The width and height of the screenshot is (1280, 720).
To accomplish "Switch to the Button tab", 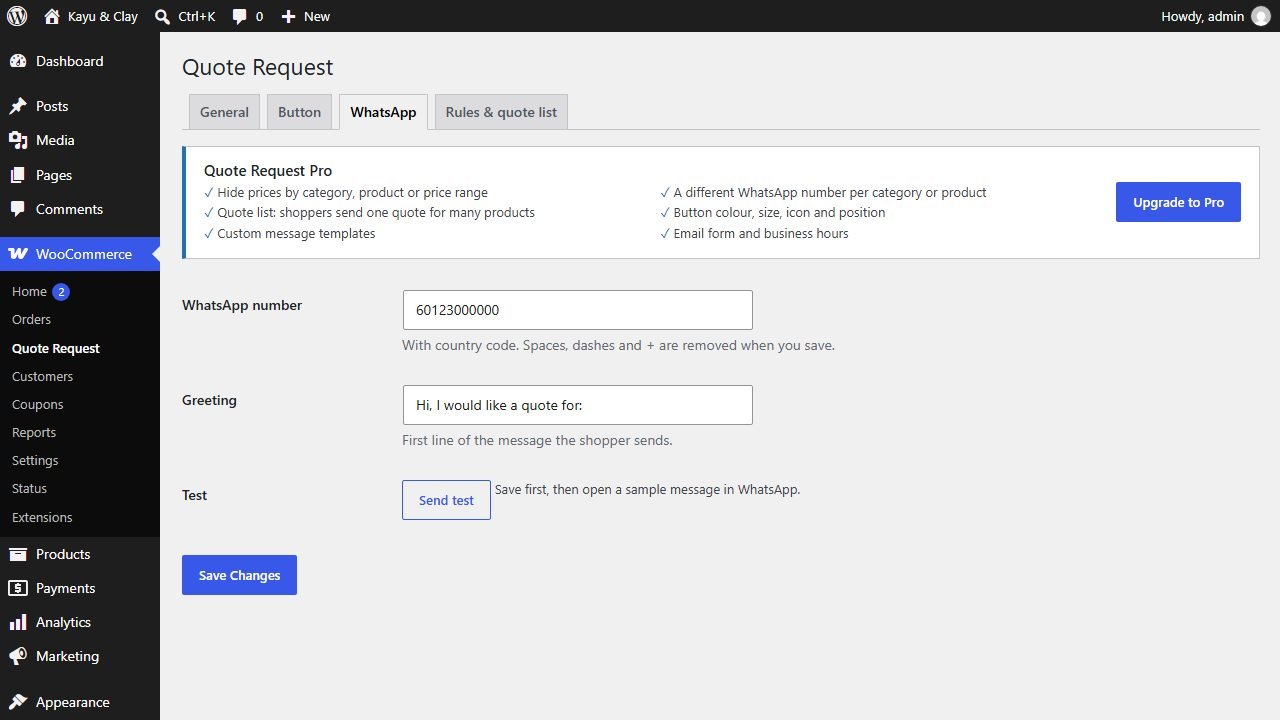I will pyautogui.click(x=299, y=112).
